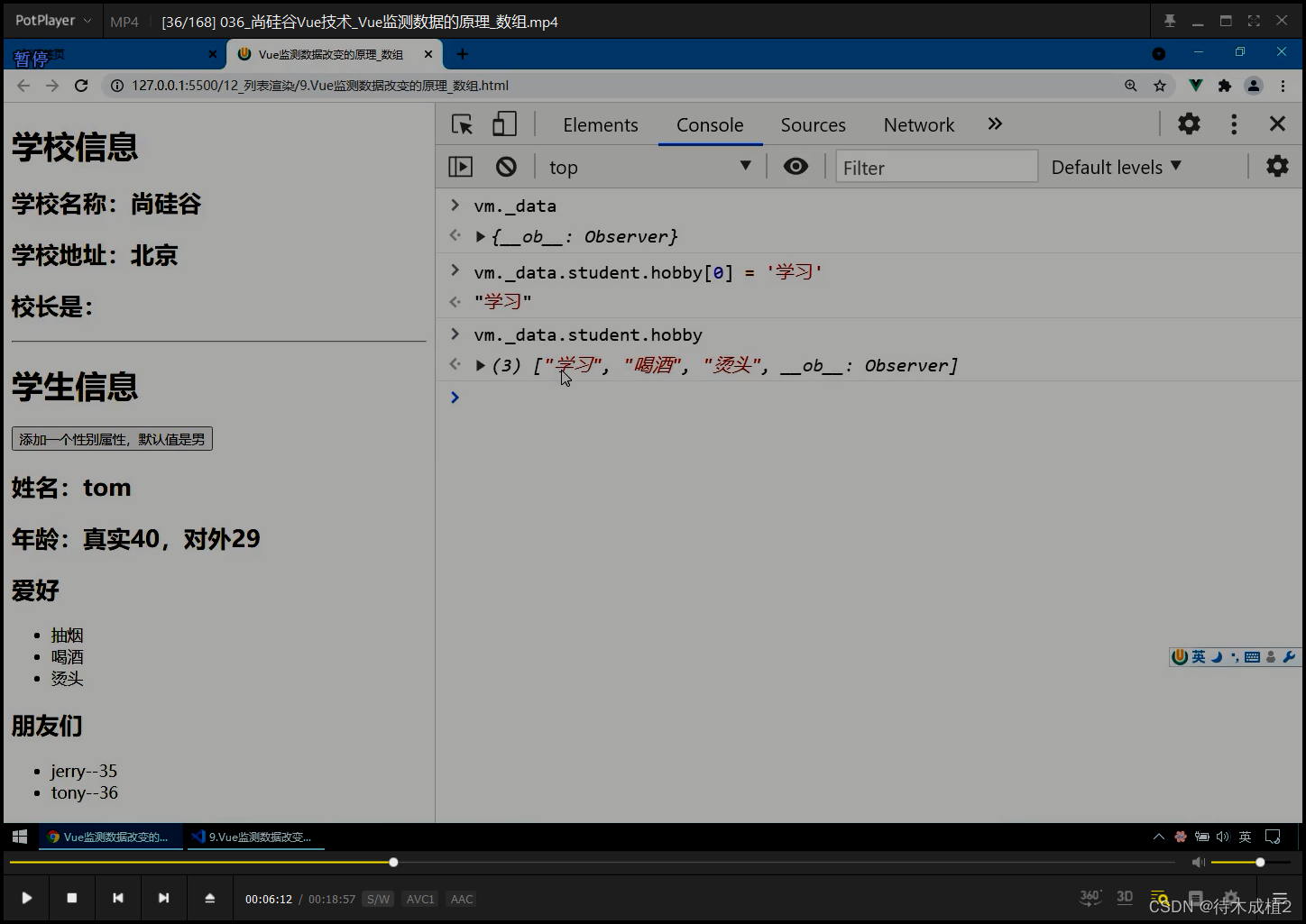Open the Sources tab

point(814,125)
